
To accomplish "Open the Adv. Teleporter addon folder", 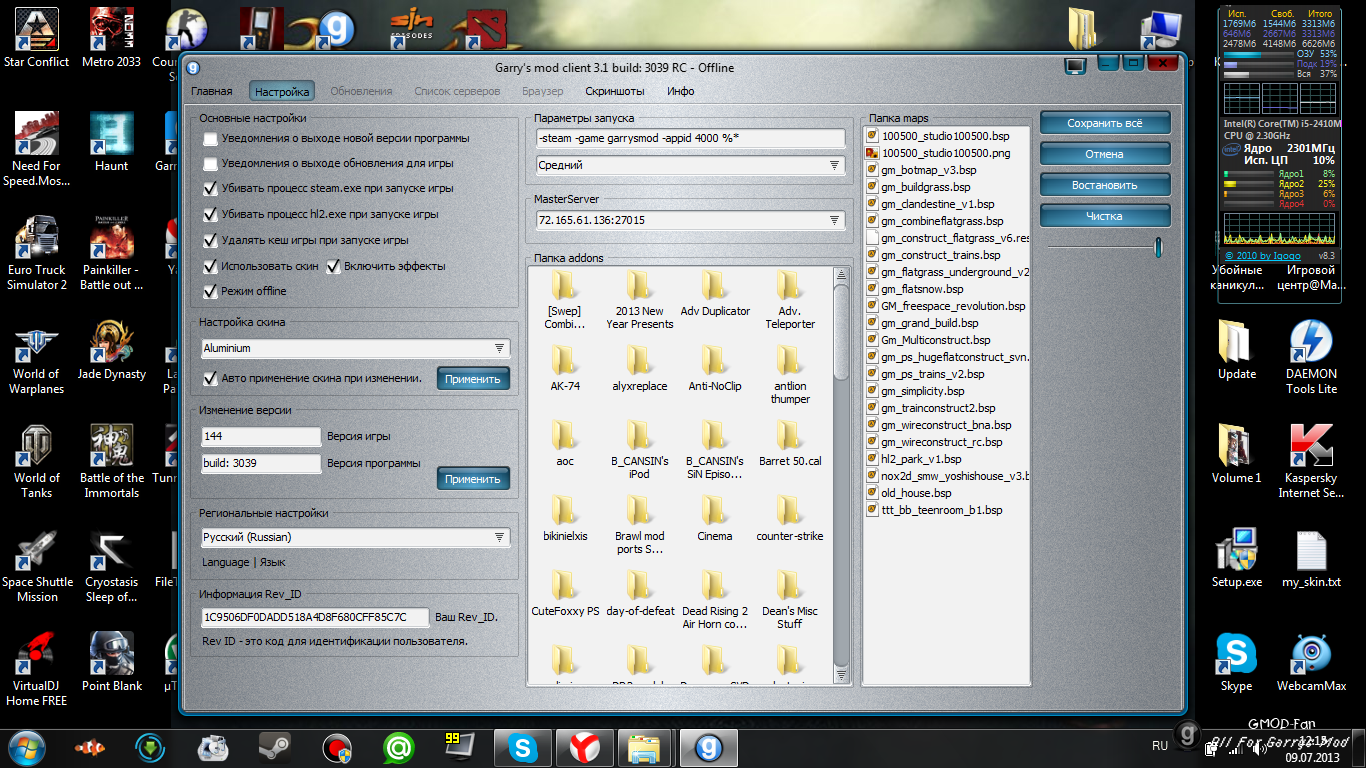I will (x=789, y=299).
